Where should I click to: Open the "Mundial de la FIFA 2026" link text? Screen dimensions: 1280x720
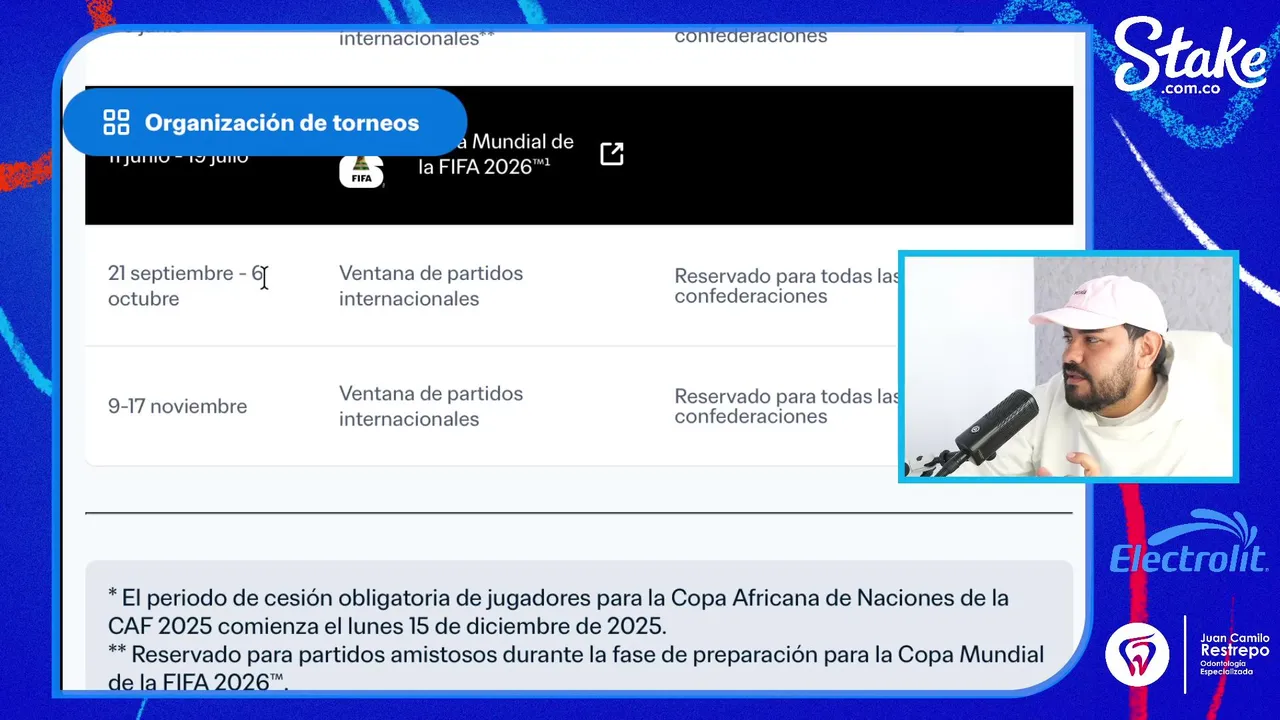pos(496,155)
